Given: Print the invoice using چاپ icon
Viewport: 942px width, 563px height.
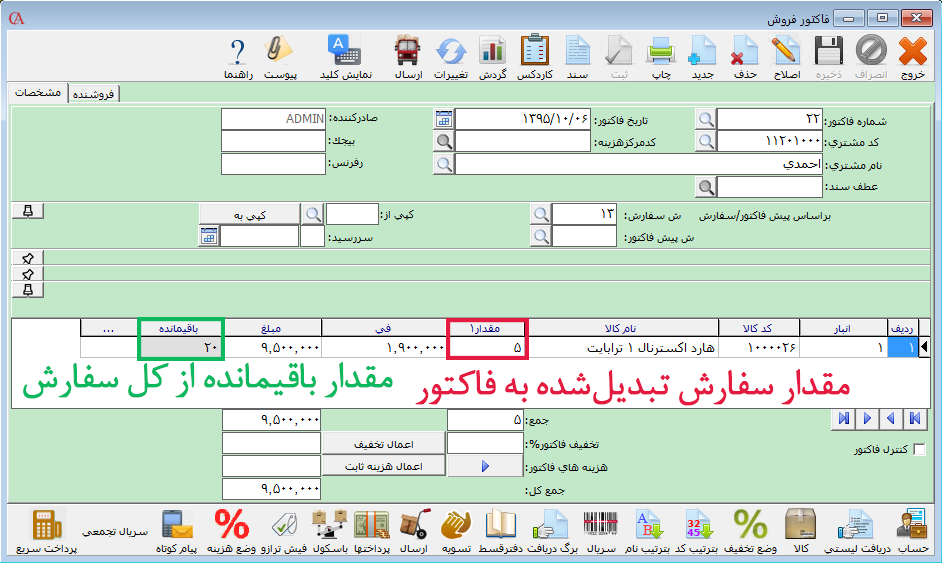Looking at the screenshot, I should [661, 51].
